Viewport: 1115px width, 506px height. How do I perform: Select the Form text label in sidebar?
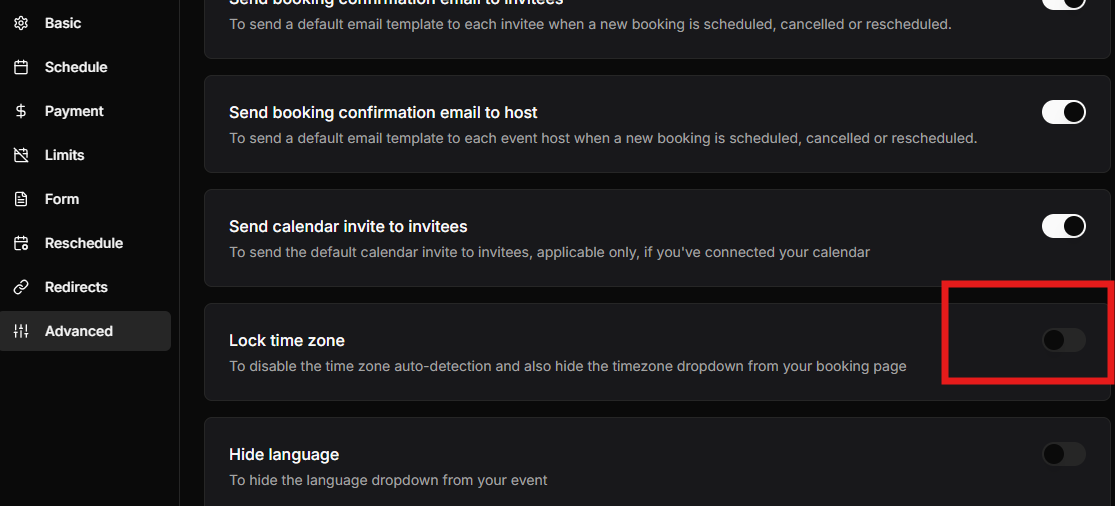(x=62, y=199)
